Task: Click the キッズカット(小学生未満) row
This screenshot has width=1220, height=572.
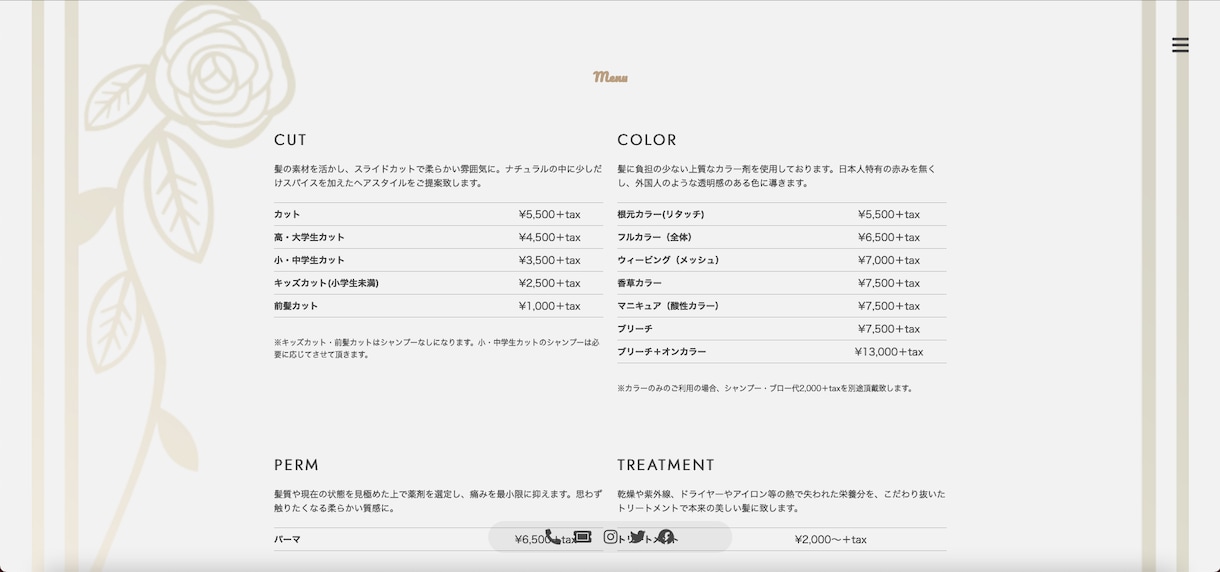Action: pos(438,283)
